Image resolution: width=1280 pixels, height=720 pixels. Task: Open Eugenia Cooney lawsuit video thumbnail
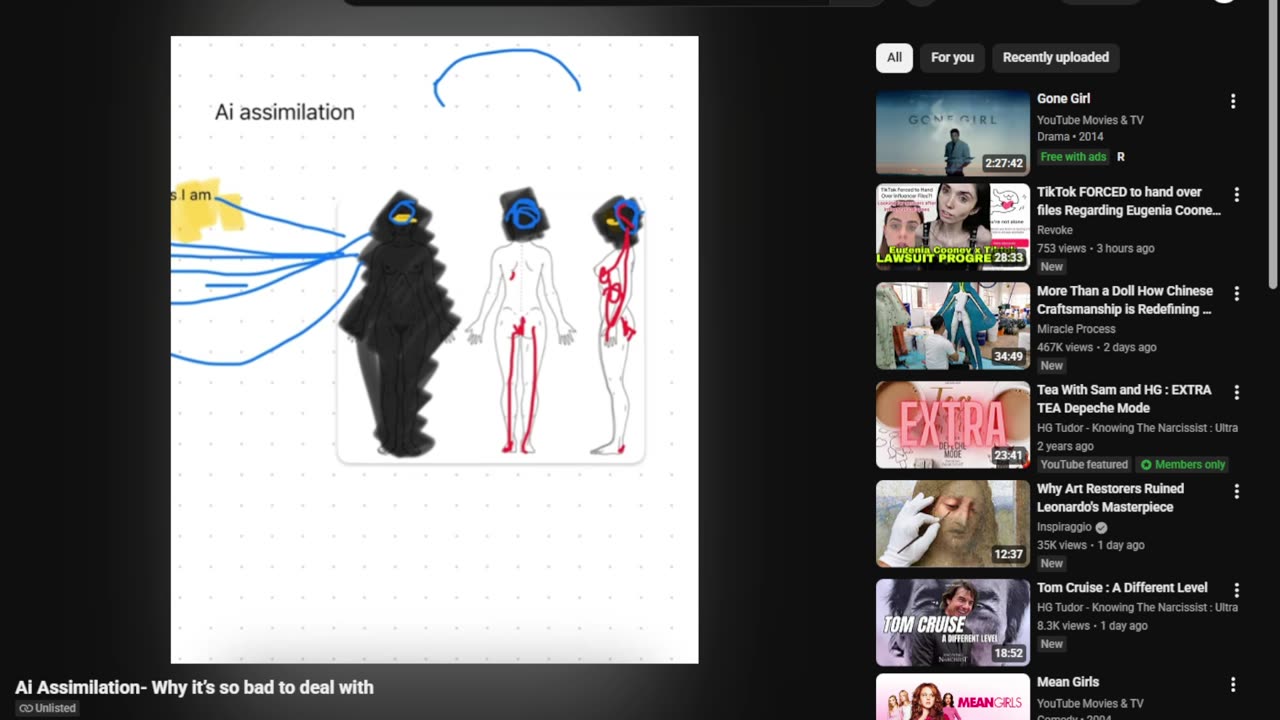click(x=953, y=227)
